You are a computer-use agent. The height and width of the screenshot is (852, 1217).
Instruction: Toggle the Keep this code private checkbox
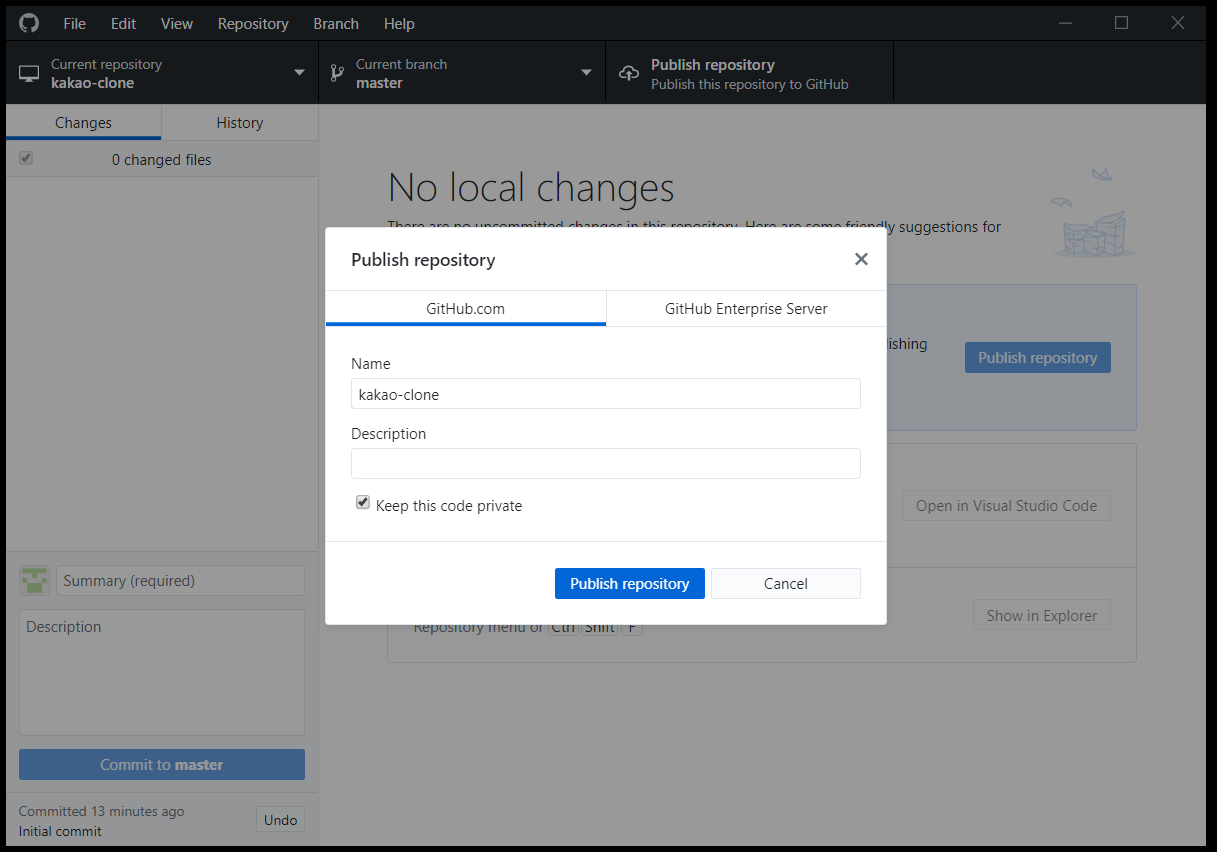coord(363,503)
